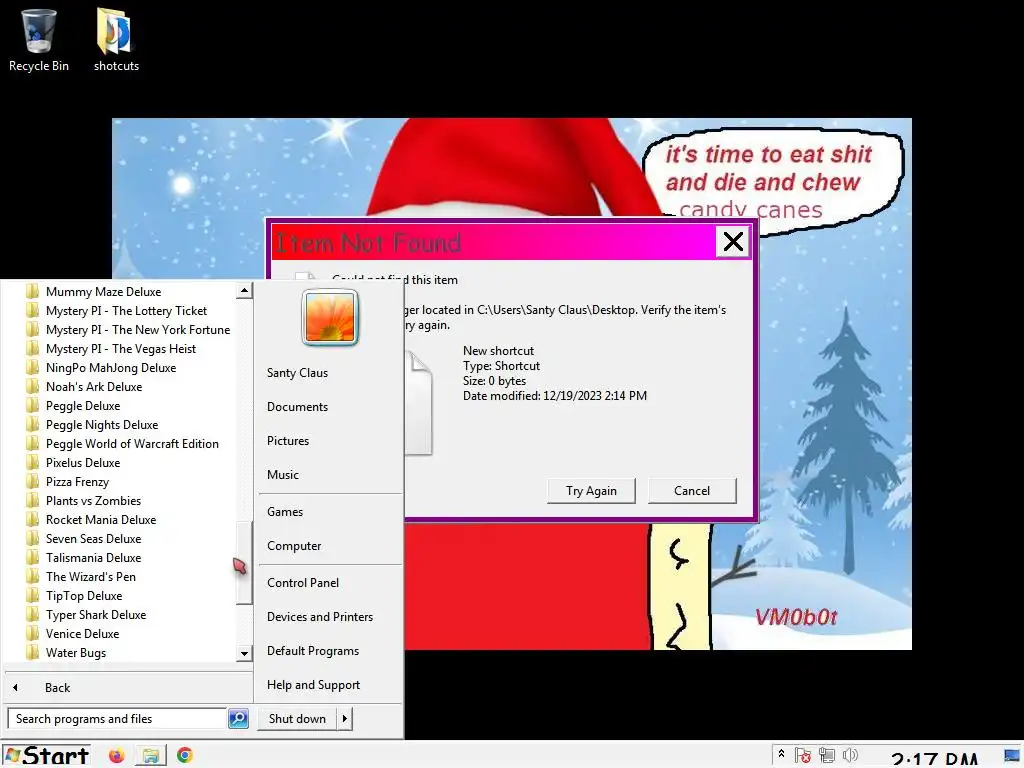This screenshot has height=768, width=1024.
Task: Open Santy Claus user folder
Action: pyautogui.click(x=297, y=373)
